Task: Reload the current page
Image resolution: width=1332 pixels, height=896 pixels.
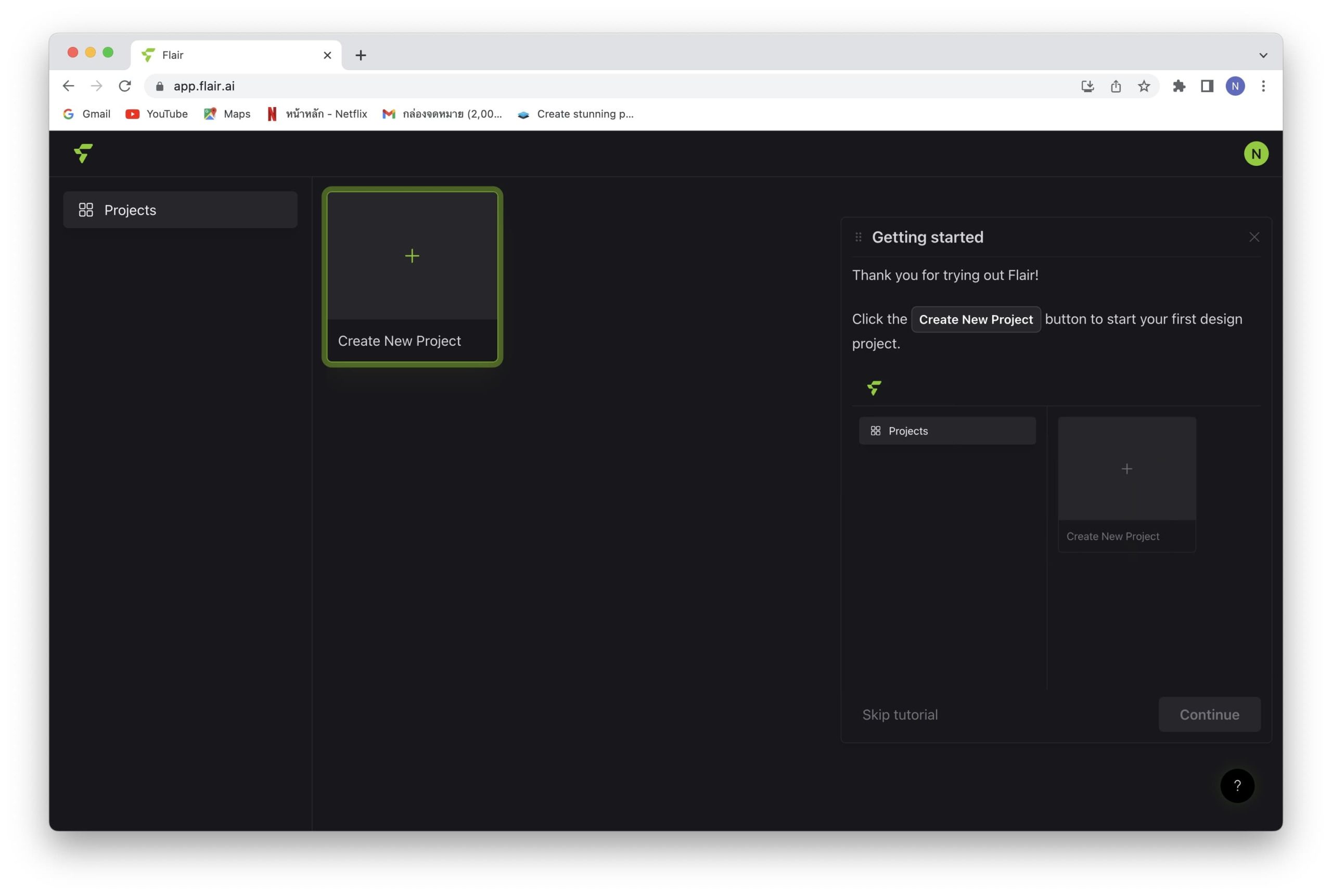Action: [125, 86]
